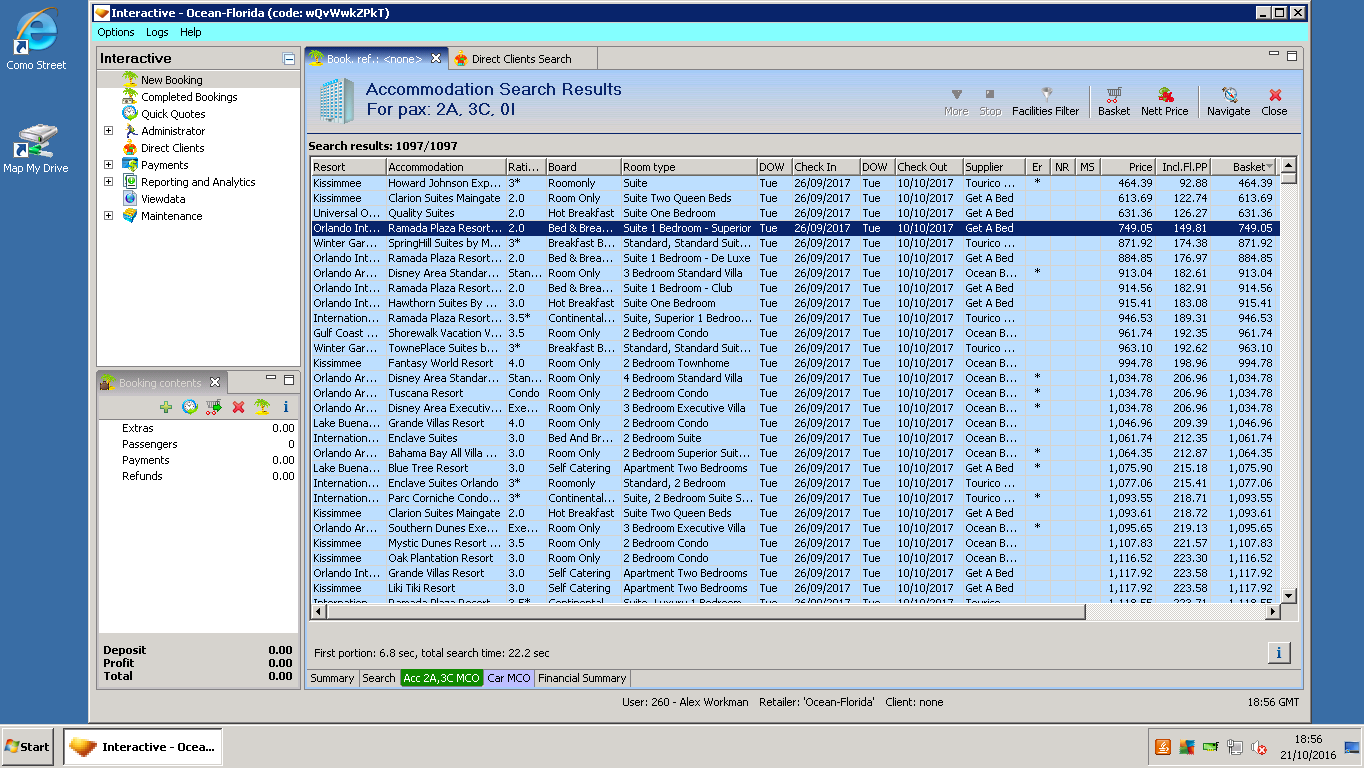This screenshot has width=1364, height=768.
Task: Select the Fantasy World Resort row
Action: coord(440,363)
